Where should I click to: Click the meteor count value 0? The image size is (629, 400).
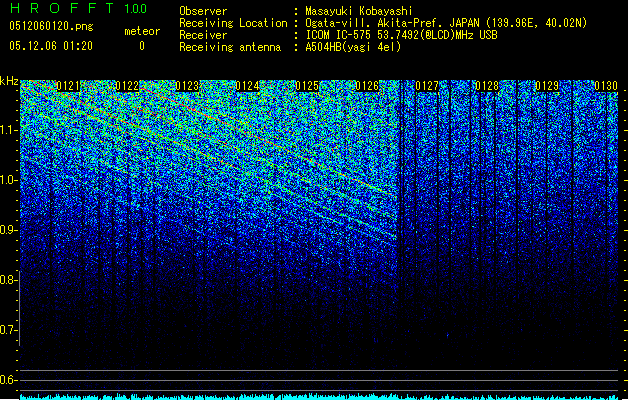(x=142, y=46)
